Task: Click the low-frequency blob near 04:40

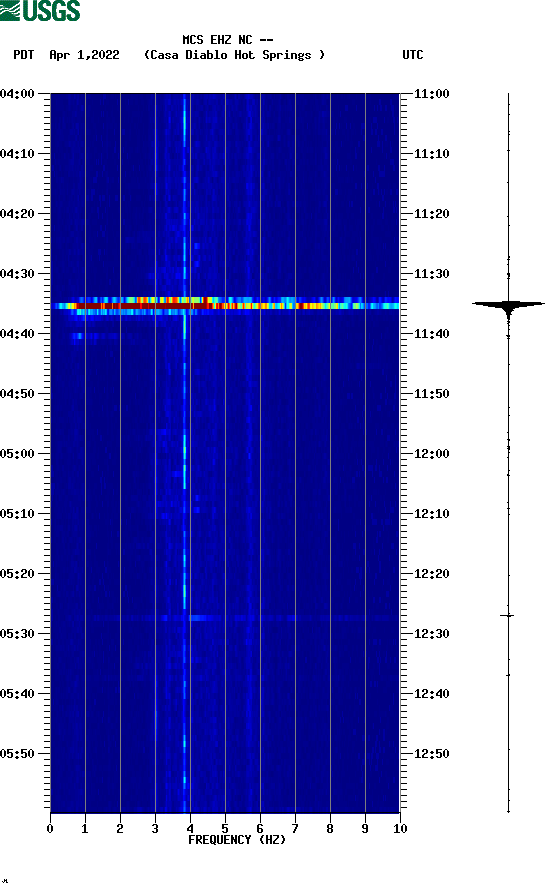Action: [78, 337]
